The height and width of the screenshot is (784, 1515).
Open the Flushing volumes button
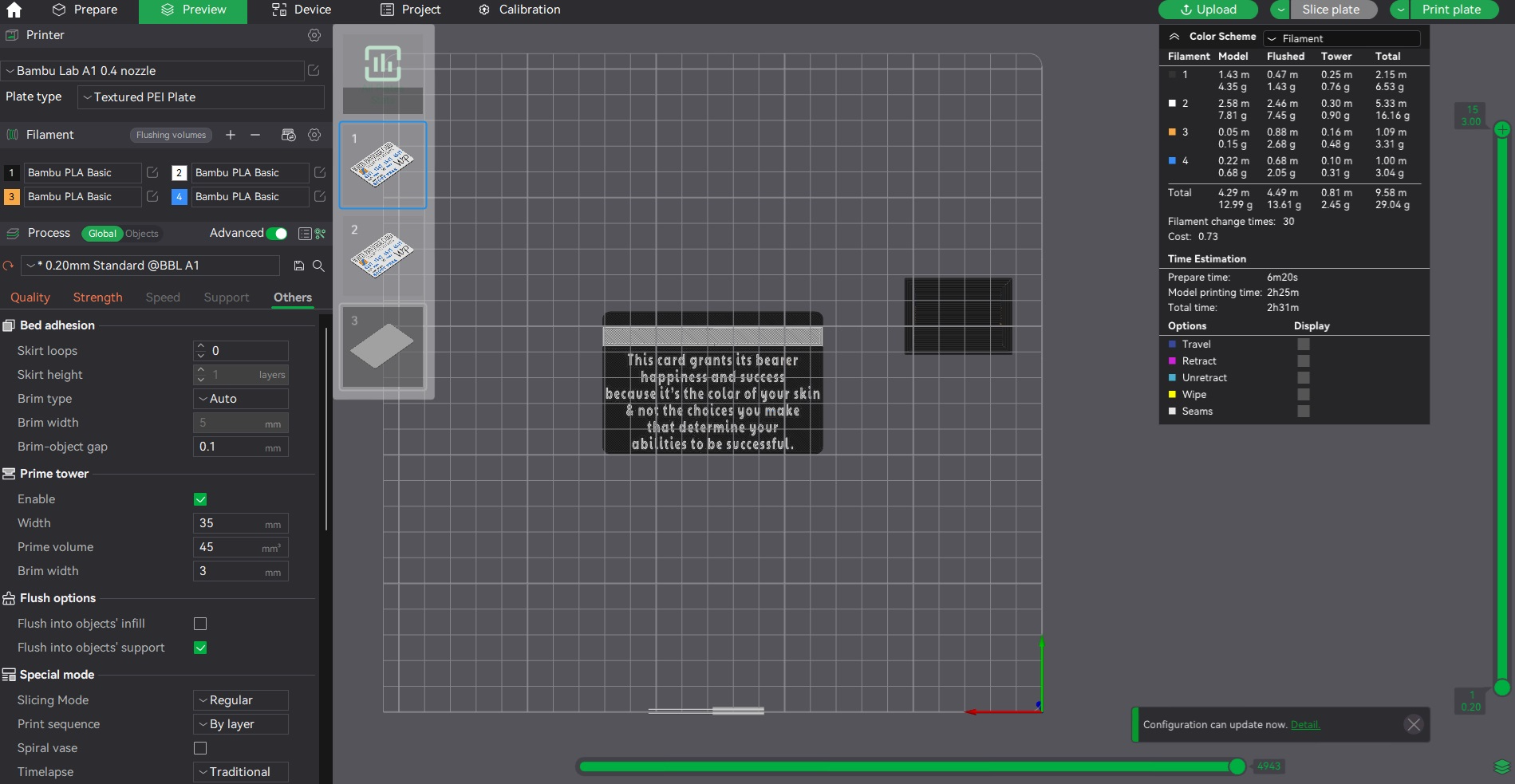pos(171,135)
